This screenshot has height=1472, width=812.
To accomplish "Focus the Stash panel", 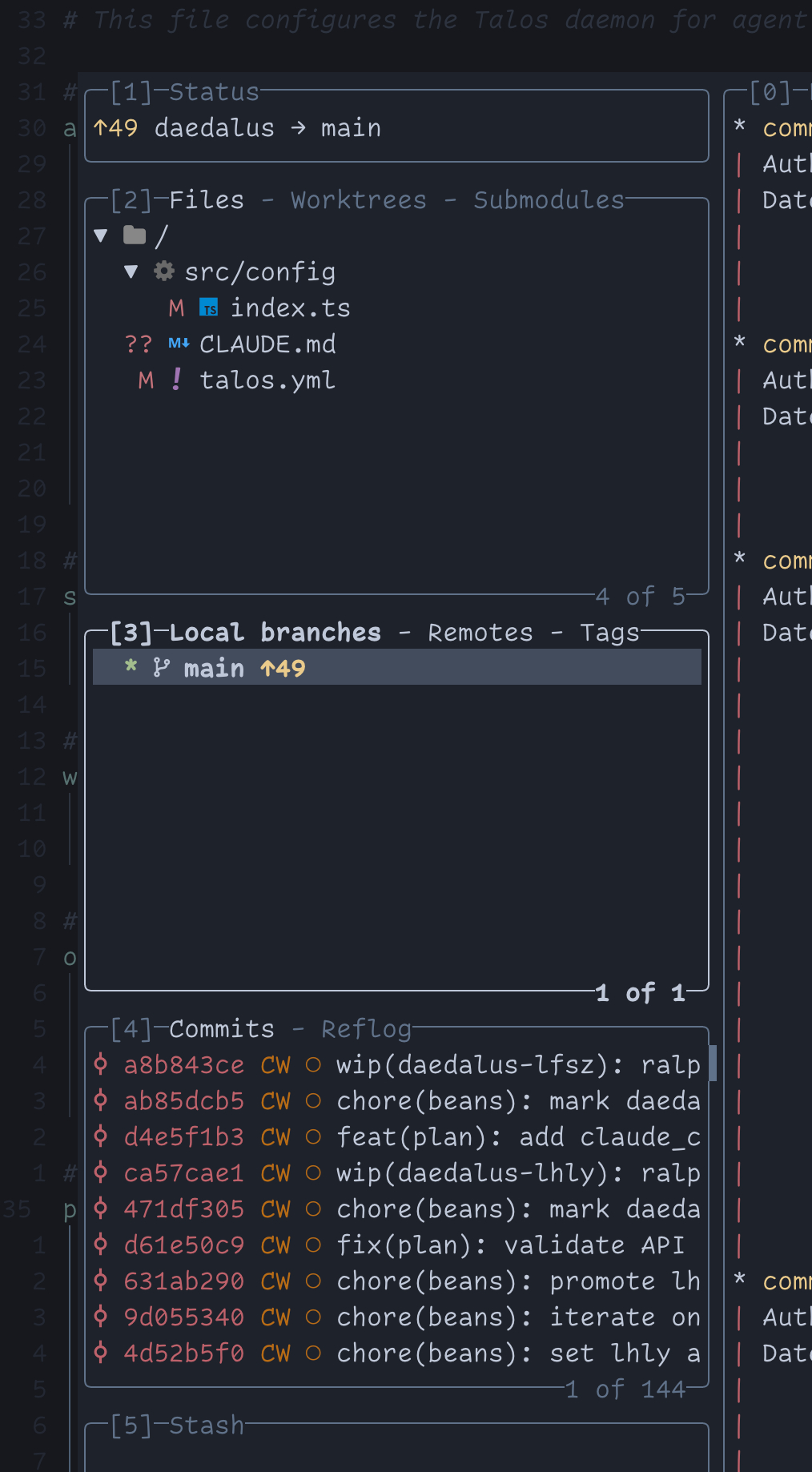I will click(206, 1426).
